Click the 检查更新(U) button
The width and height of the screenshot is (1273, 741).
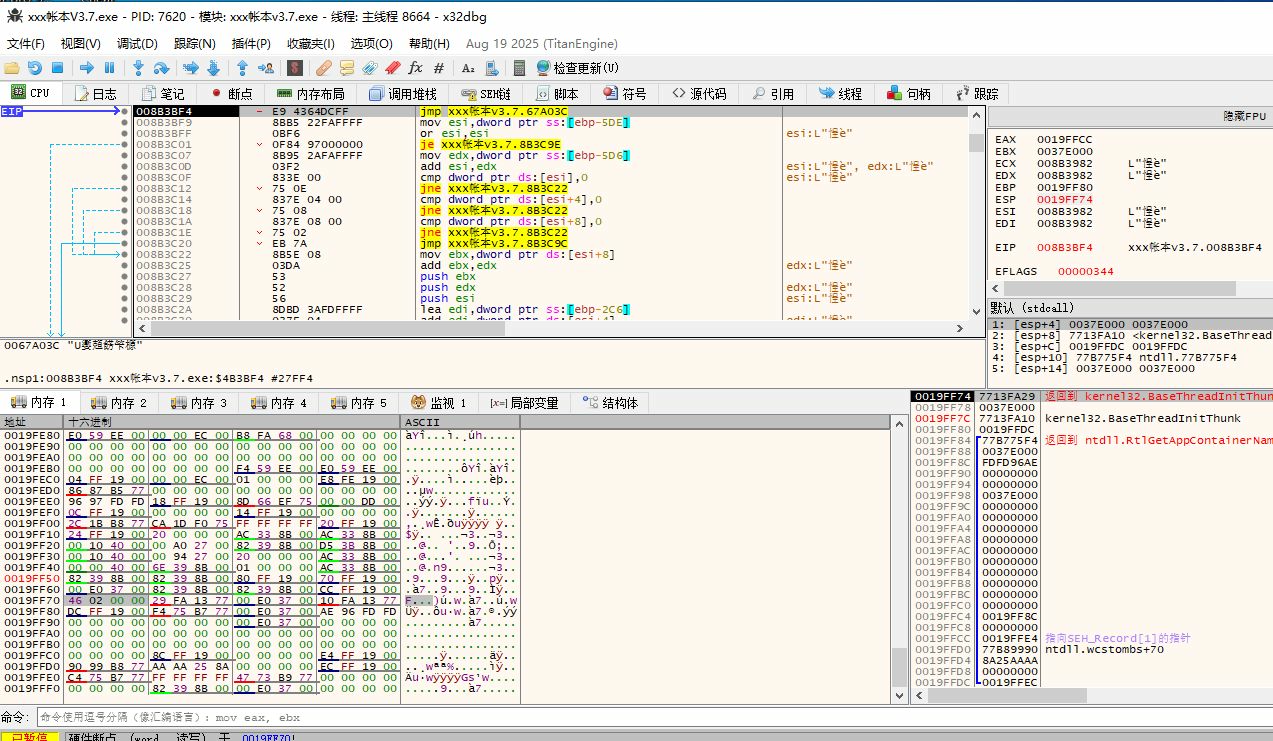click(x=578, y=68)
